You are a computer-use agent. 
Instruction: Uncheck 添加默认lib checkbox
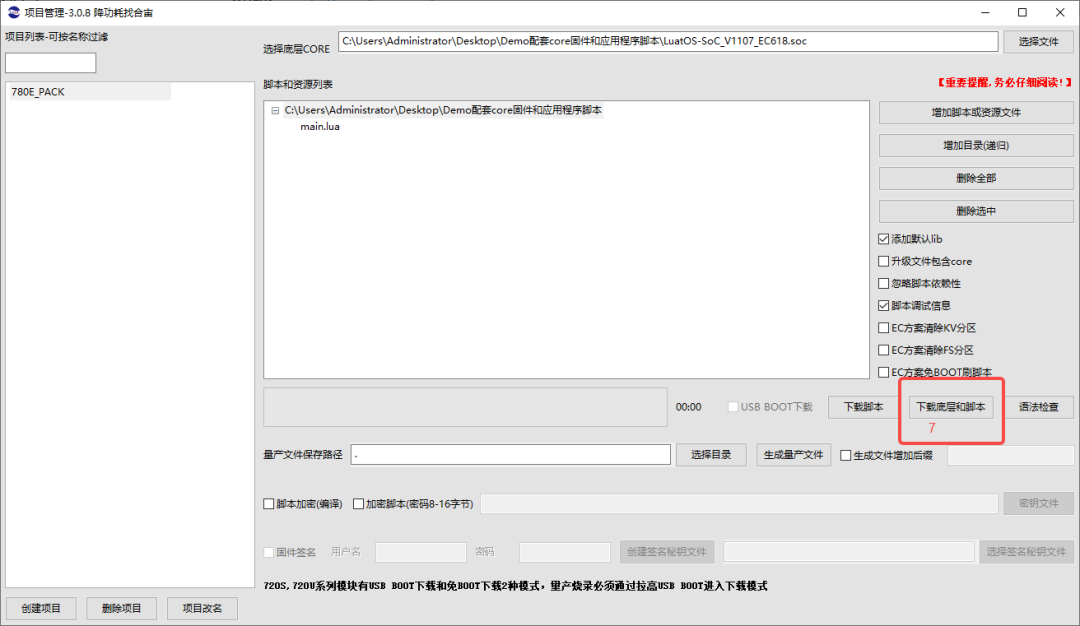884,239
